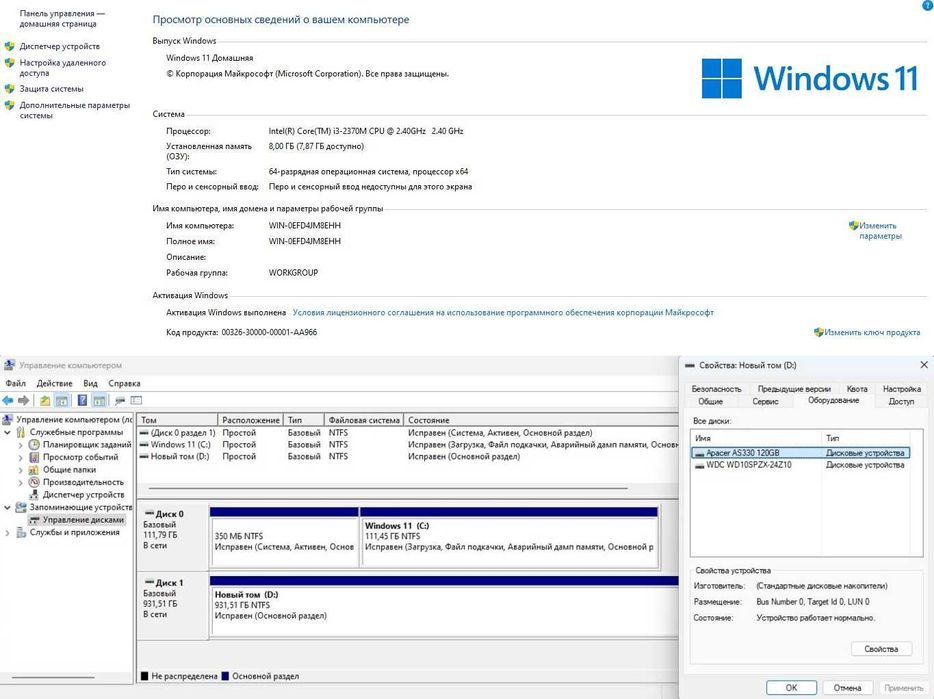The width and height of the screenshot is (934, 699).
Task: Click the Просмотр событий icon in tree
Action: click(35, 457)
